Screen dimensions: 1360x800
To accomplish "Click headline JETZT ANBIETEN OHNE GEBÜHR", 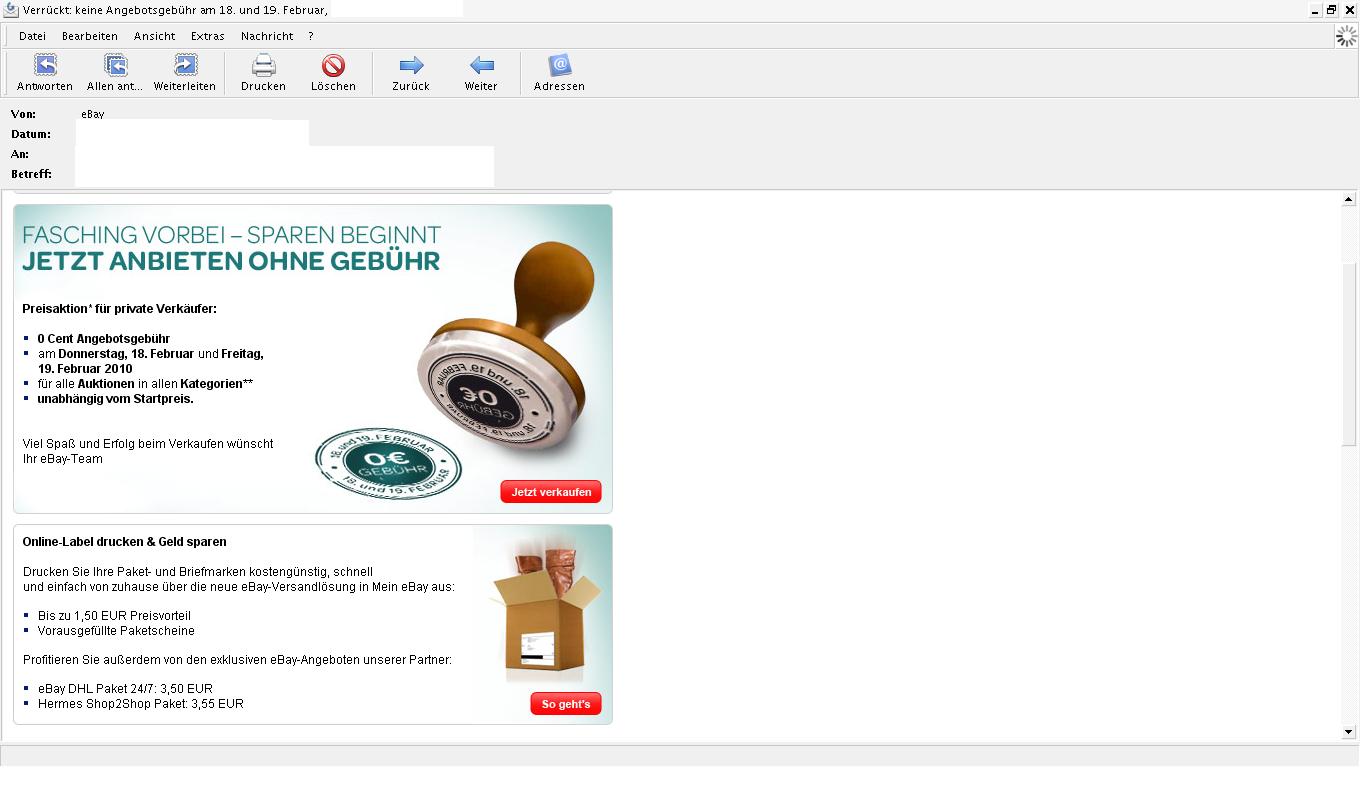I will coord(231,261).
